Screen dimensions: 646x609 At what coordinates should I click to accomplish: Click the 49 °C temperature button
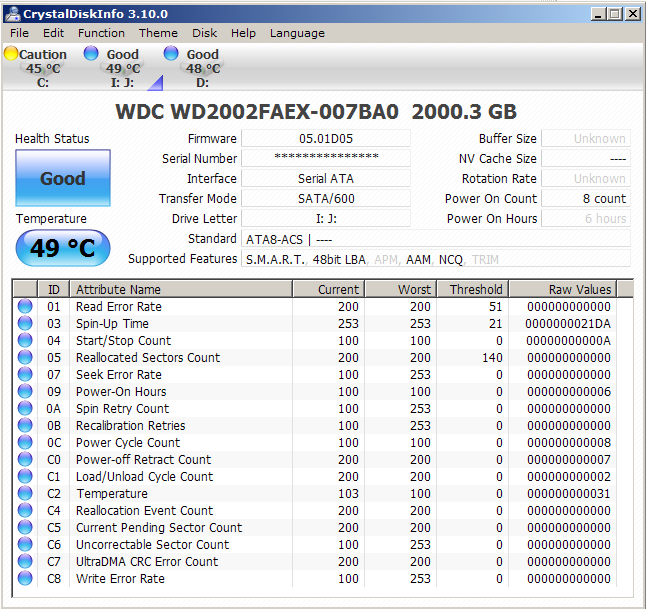[63, 248]
